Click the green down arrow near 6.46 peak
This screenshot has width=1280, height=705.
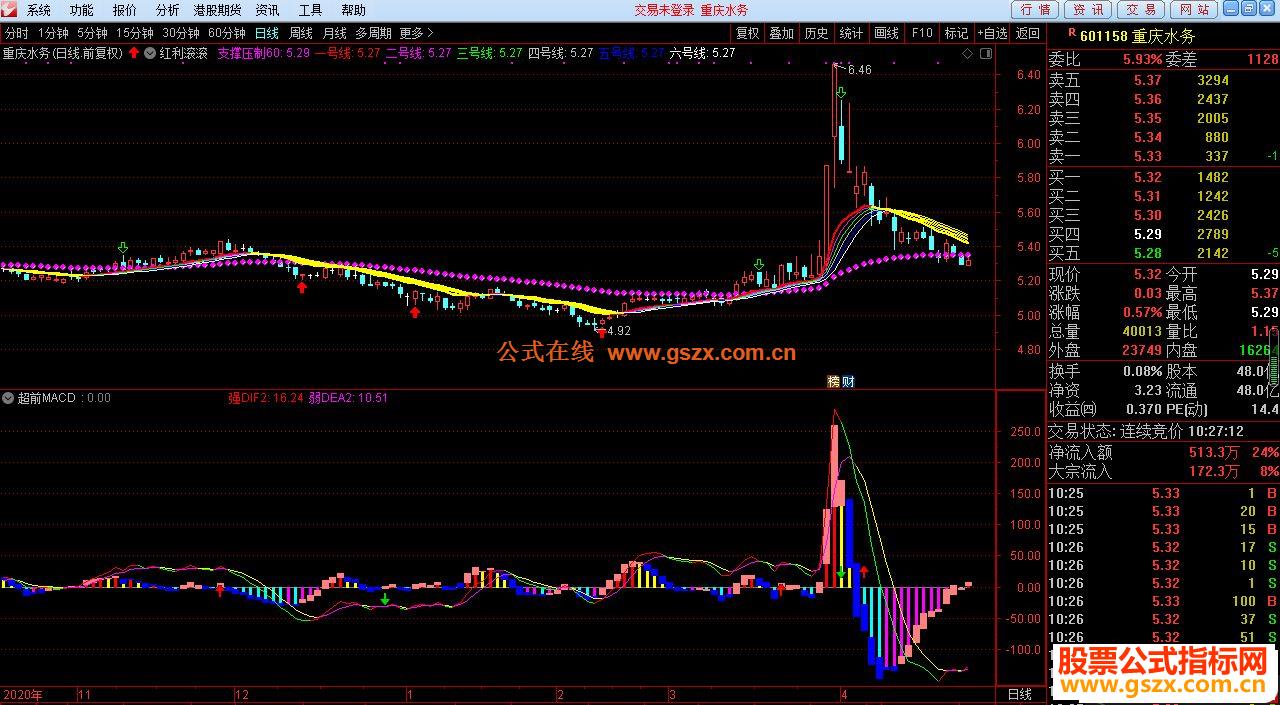point(842,93)
